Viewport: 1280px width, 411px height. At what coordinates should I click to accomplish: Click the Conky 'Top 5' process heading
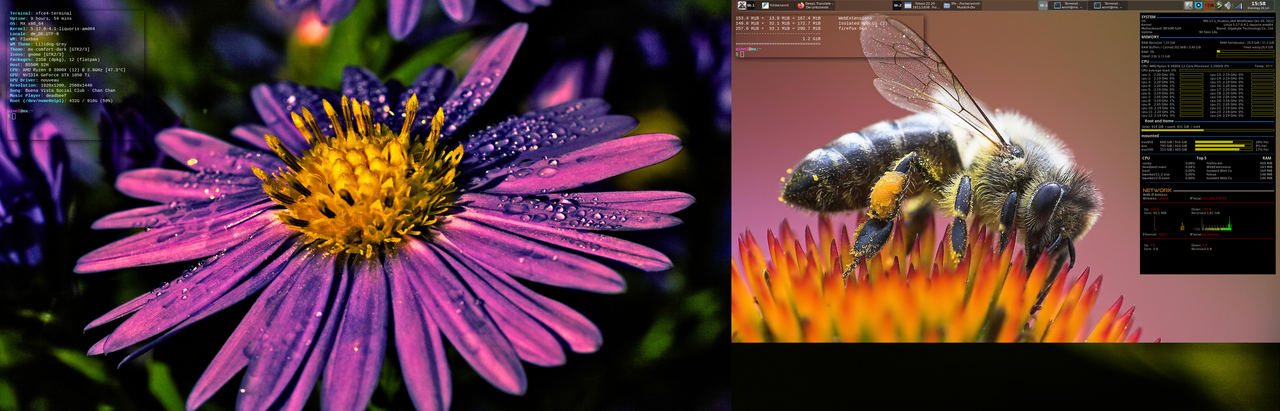(x=1201, y=158)
